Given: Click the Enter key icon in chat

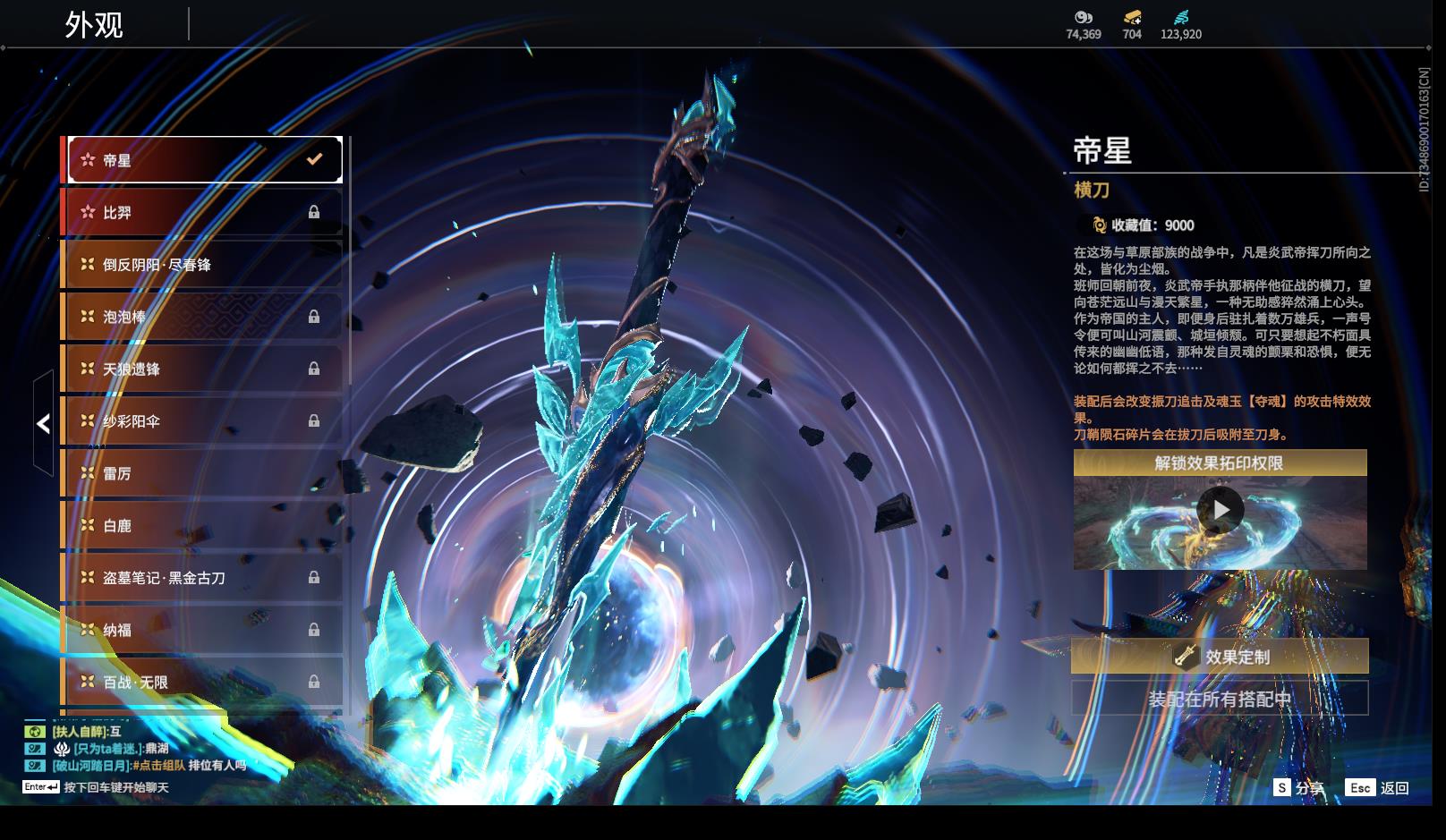Looking at the screenshot, I should tap(41, 787).
